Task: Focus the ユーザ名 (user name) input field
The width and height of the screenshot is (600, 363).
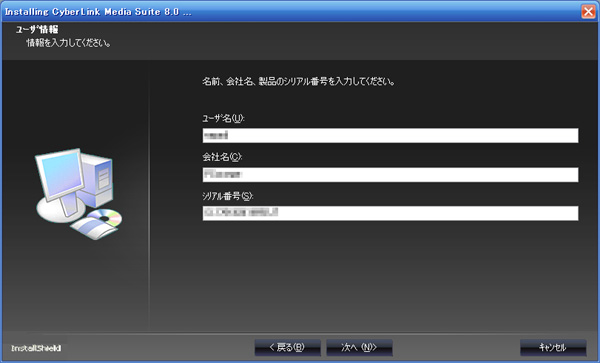Action: pyautogui.click(x=390, y=135)
